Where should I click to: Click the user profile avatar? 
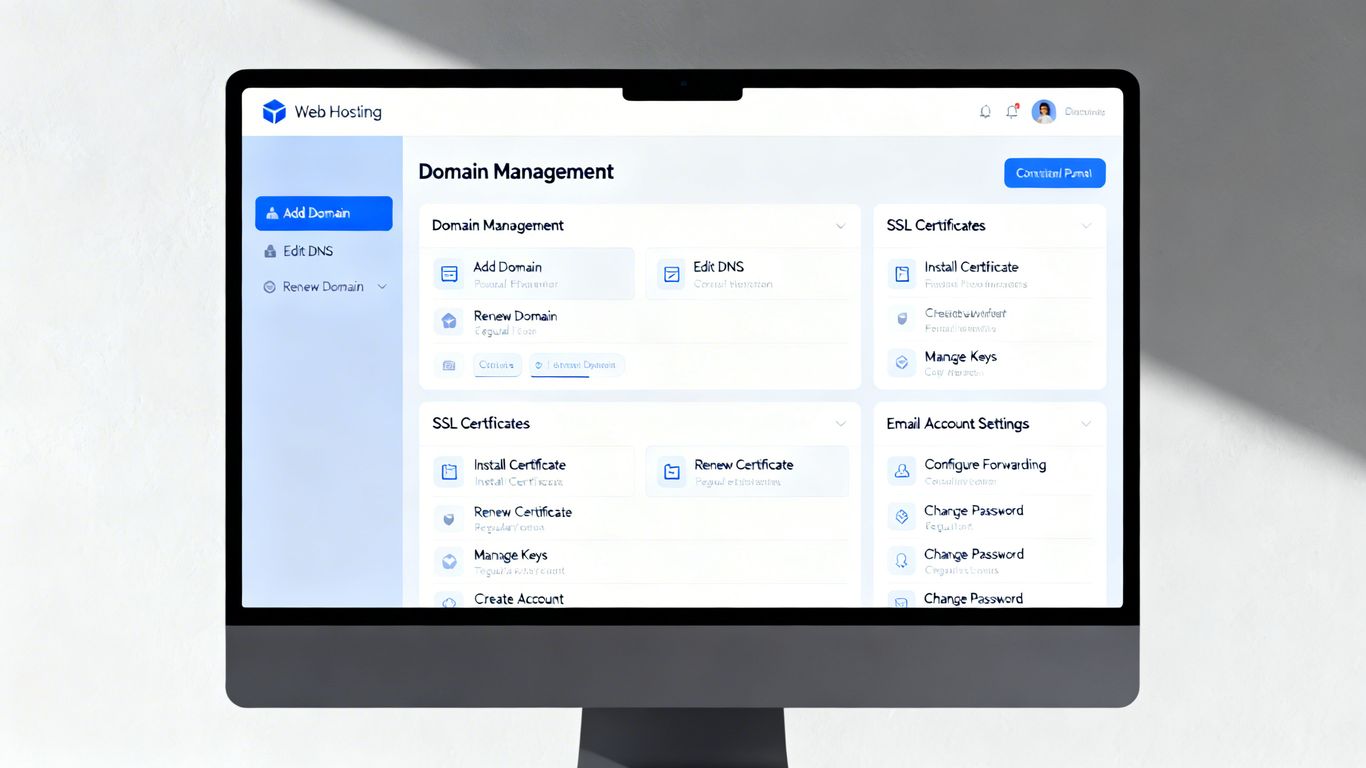coord(1043,112)
